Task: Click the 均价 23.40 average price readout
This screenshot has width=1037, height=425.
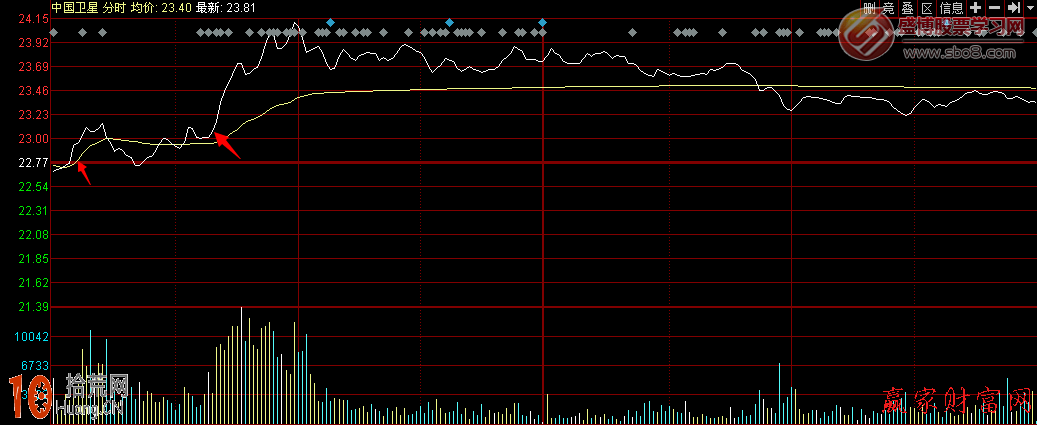Action: point(160,7)
